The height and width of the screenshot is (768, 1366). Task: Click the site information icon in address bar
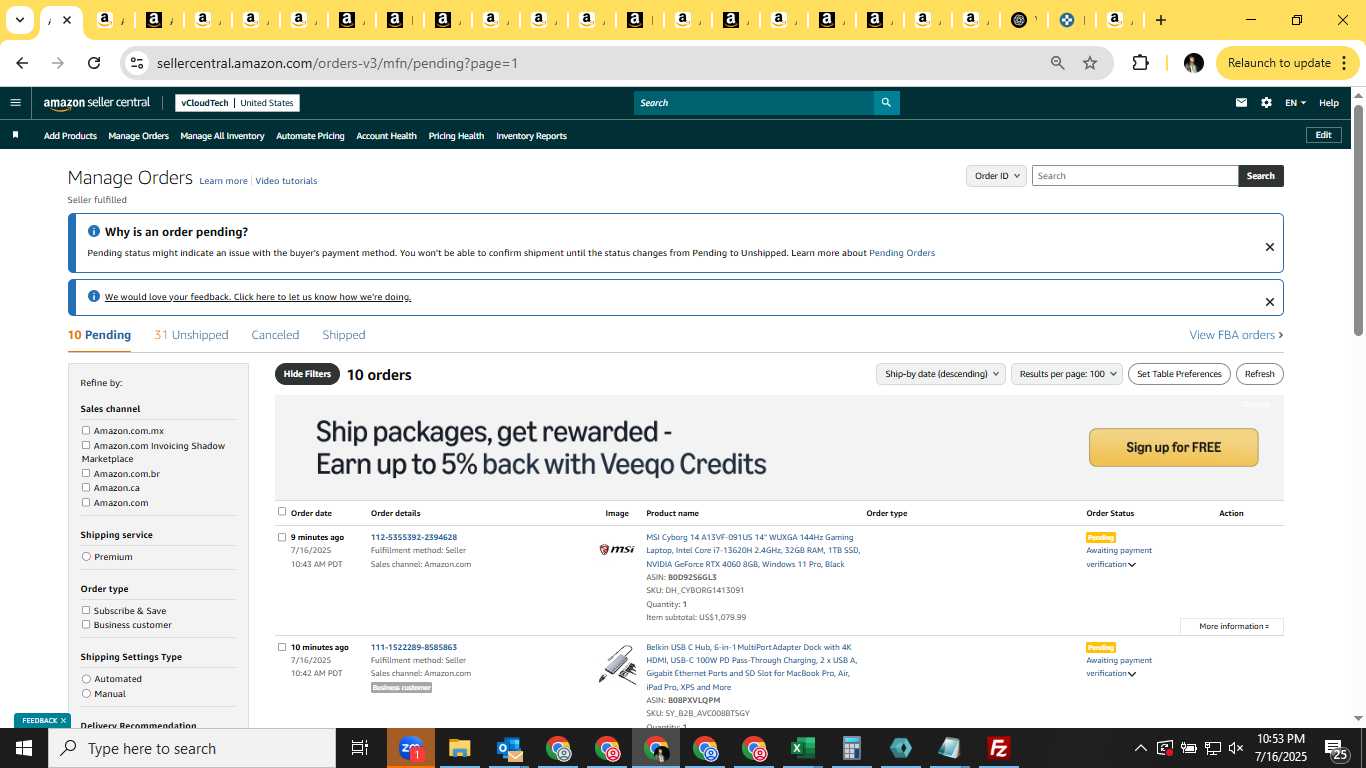tap(137, 63)
